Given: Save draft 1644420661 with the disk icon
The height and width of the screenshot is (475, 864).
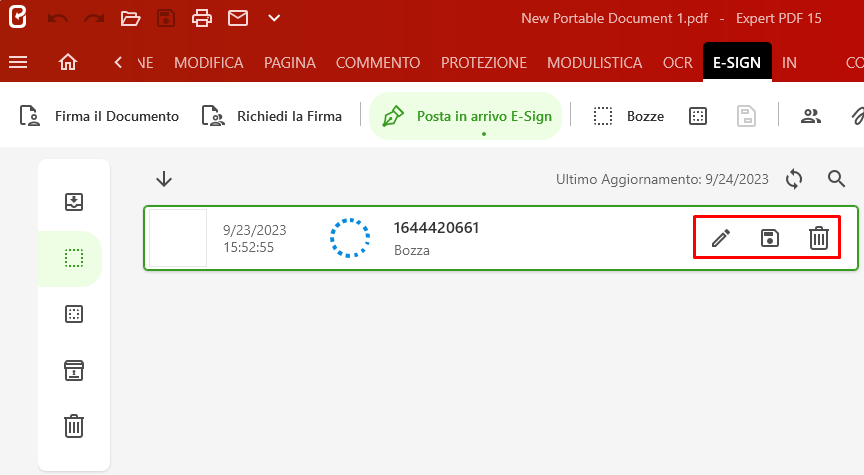Looking at the screenshot, I should 770,238.
